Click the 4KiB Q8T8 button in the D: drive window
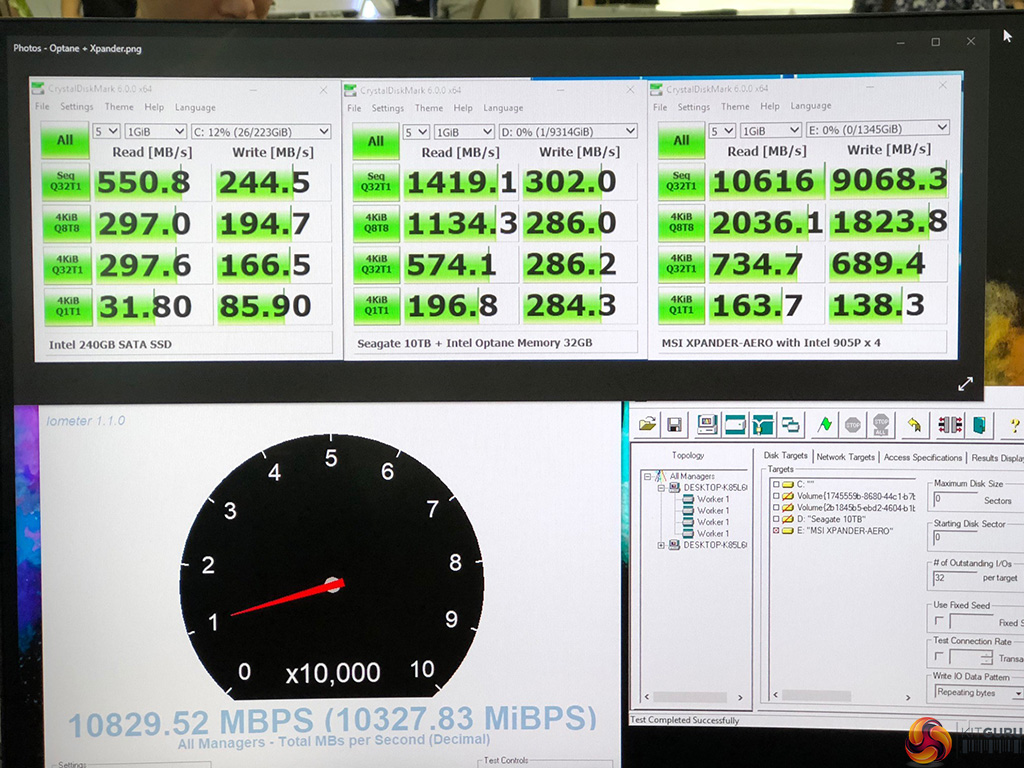 376,223
